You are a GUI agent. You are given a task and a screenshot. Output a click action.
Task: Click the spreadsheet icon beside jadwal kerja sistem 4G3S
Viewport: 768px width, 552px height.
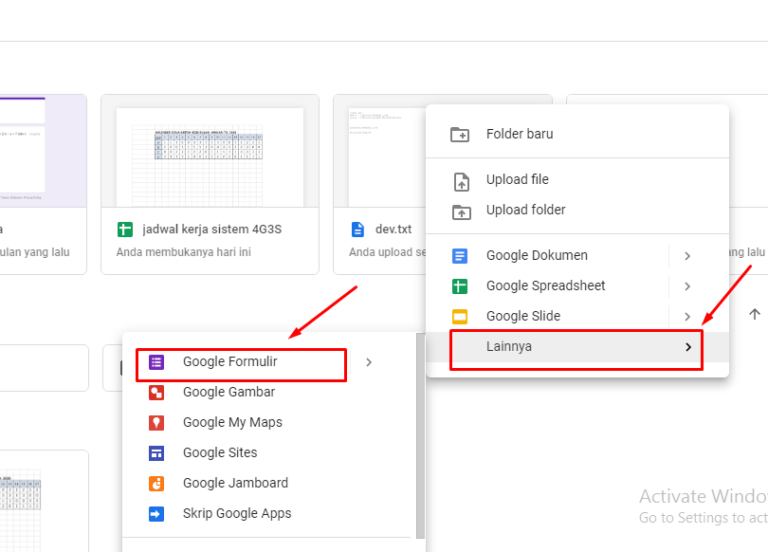click(125, 229)
